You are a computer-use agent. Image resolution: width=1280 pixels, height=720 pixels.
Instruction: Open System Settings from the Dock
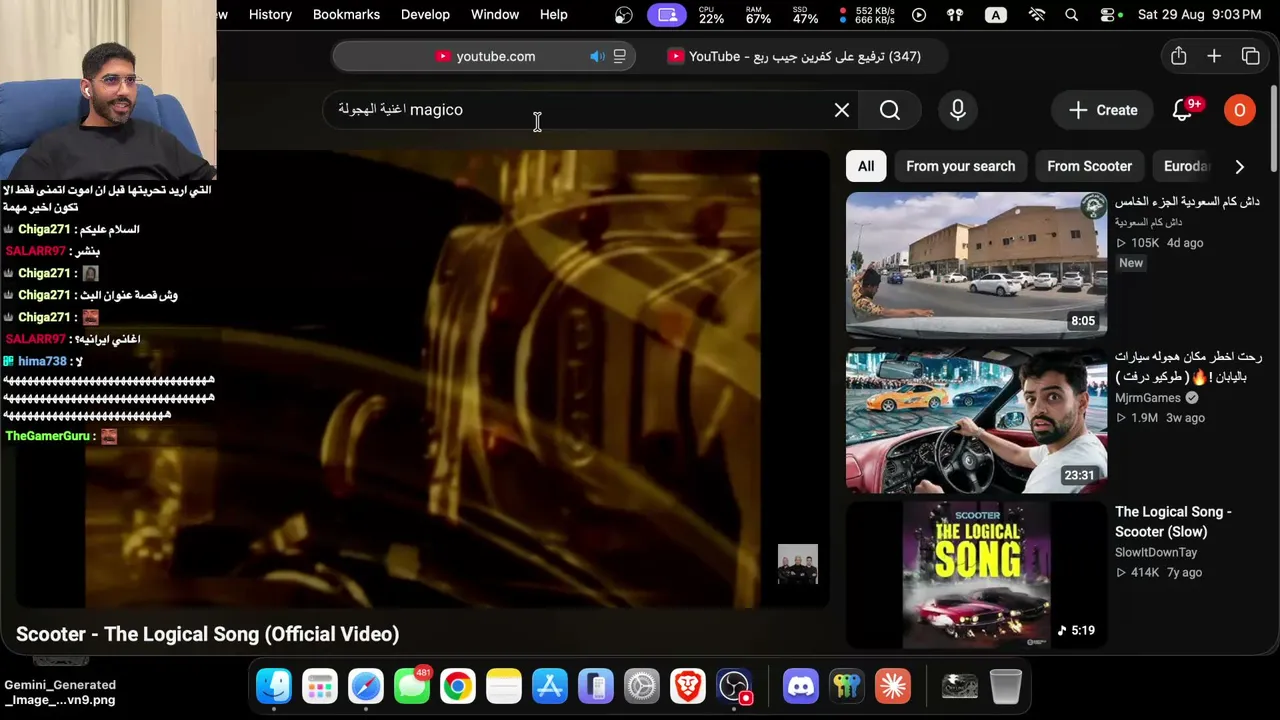(642, 686)
